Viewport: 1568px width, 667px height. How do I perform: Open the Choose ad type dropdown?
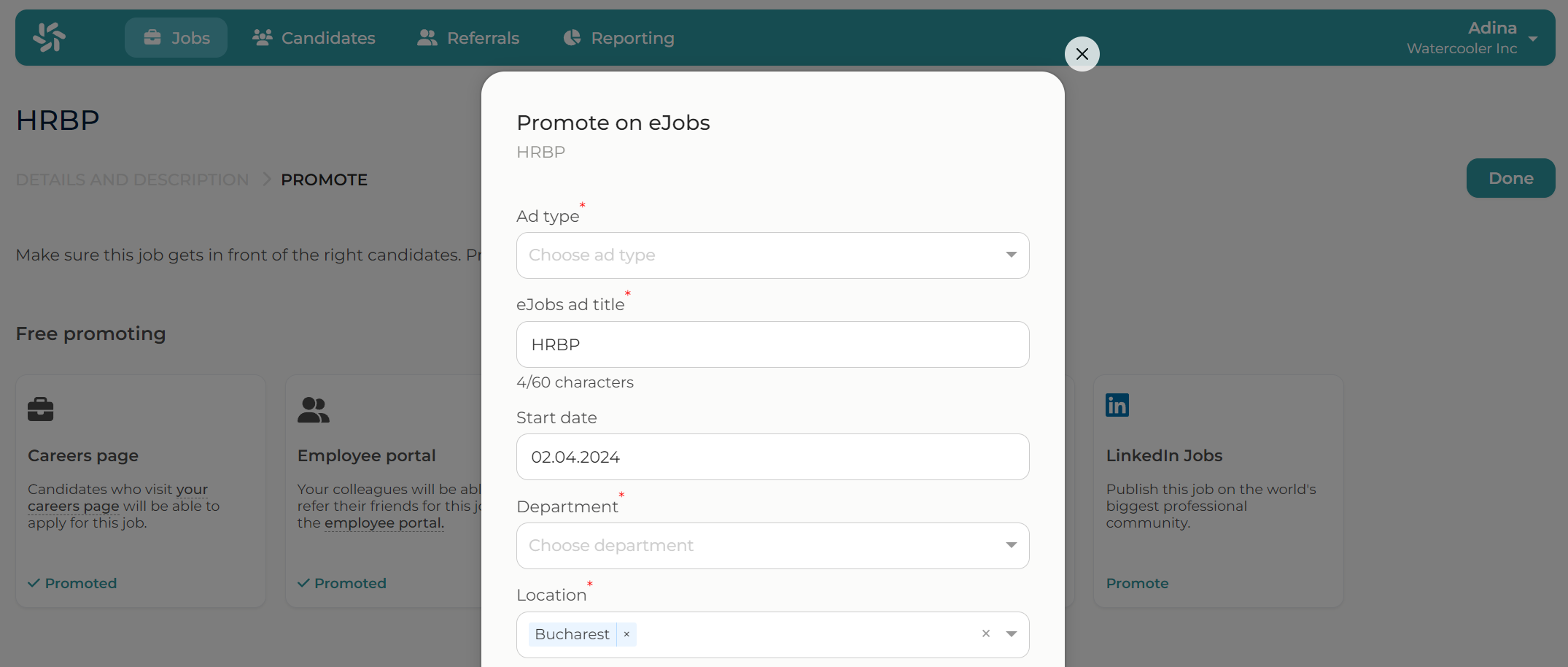click(773, 255)
